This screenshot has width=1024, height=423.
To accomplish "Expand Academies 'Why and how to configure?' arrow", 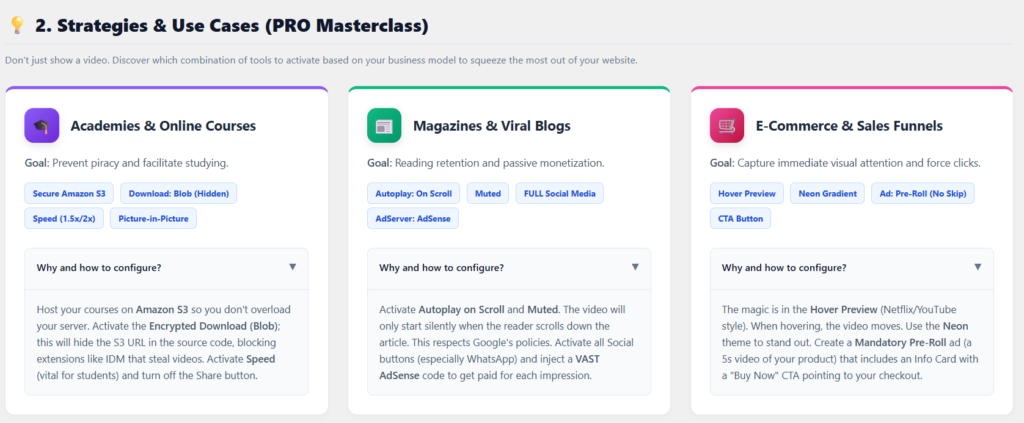I will (x=292, y=267).
